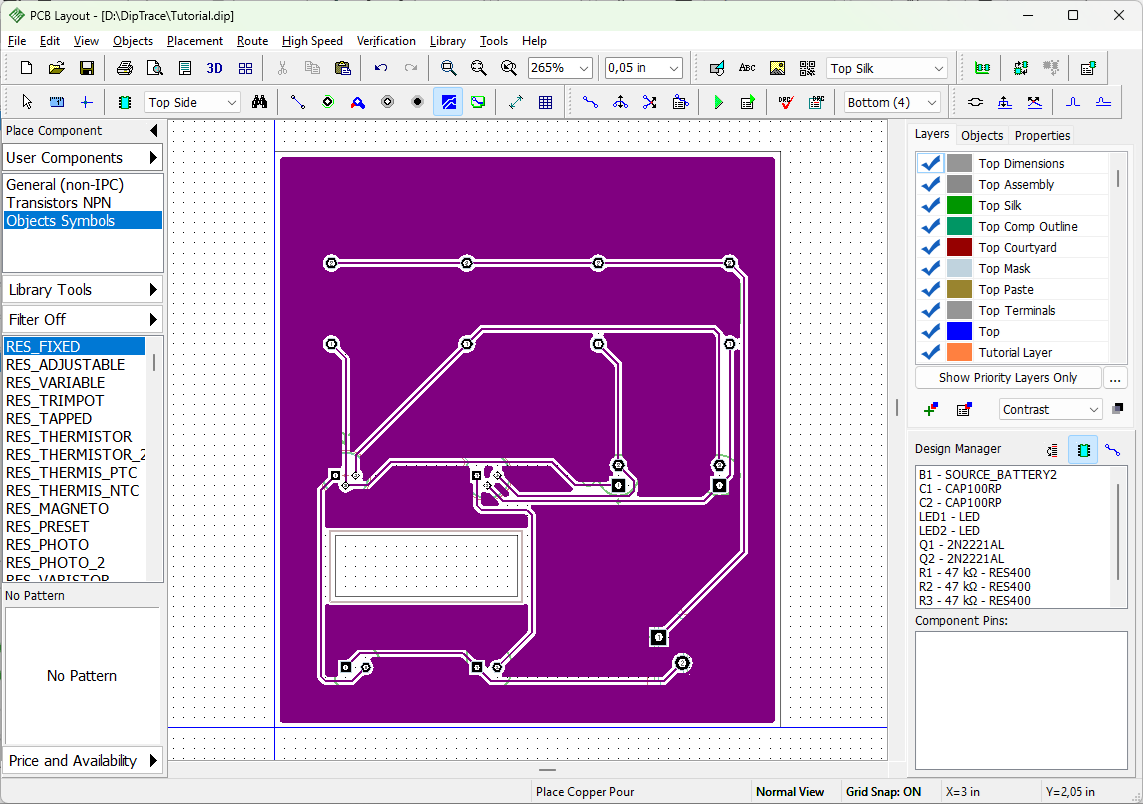Viewport: 1143px width, 804px height.
Task: Click the ellipsis button beside priority layers
Action: (1114, 378)
